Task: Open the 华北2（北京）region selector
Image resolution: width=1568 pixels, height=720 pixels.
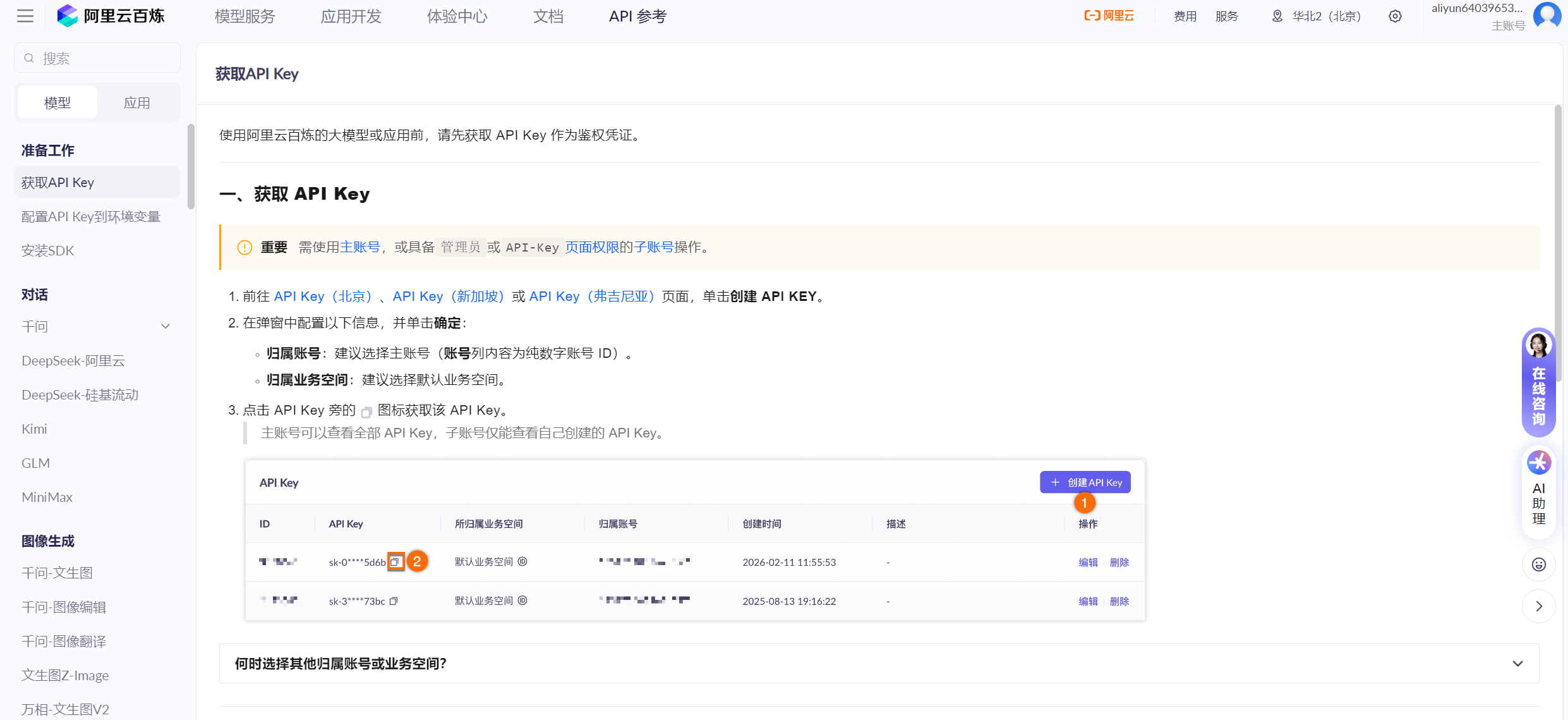Action: pos(1317,16)
